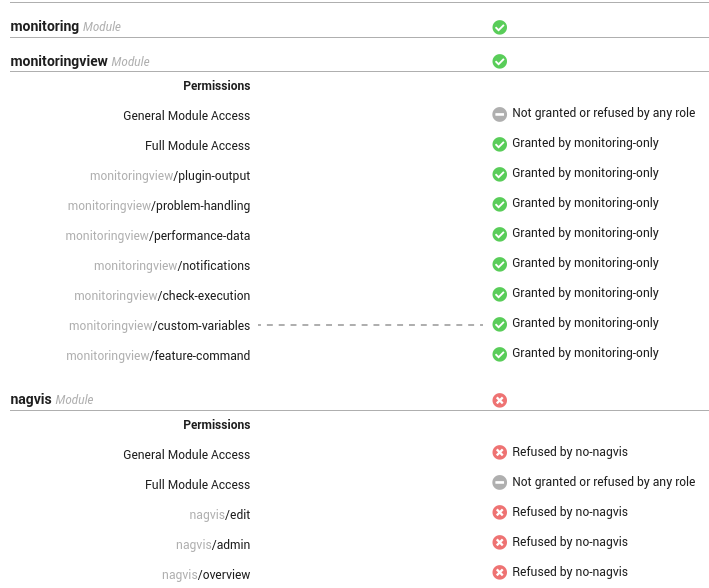Collapse the nagvis module section header
709x588 pixels.
click(x=359, y=400)
